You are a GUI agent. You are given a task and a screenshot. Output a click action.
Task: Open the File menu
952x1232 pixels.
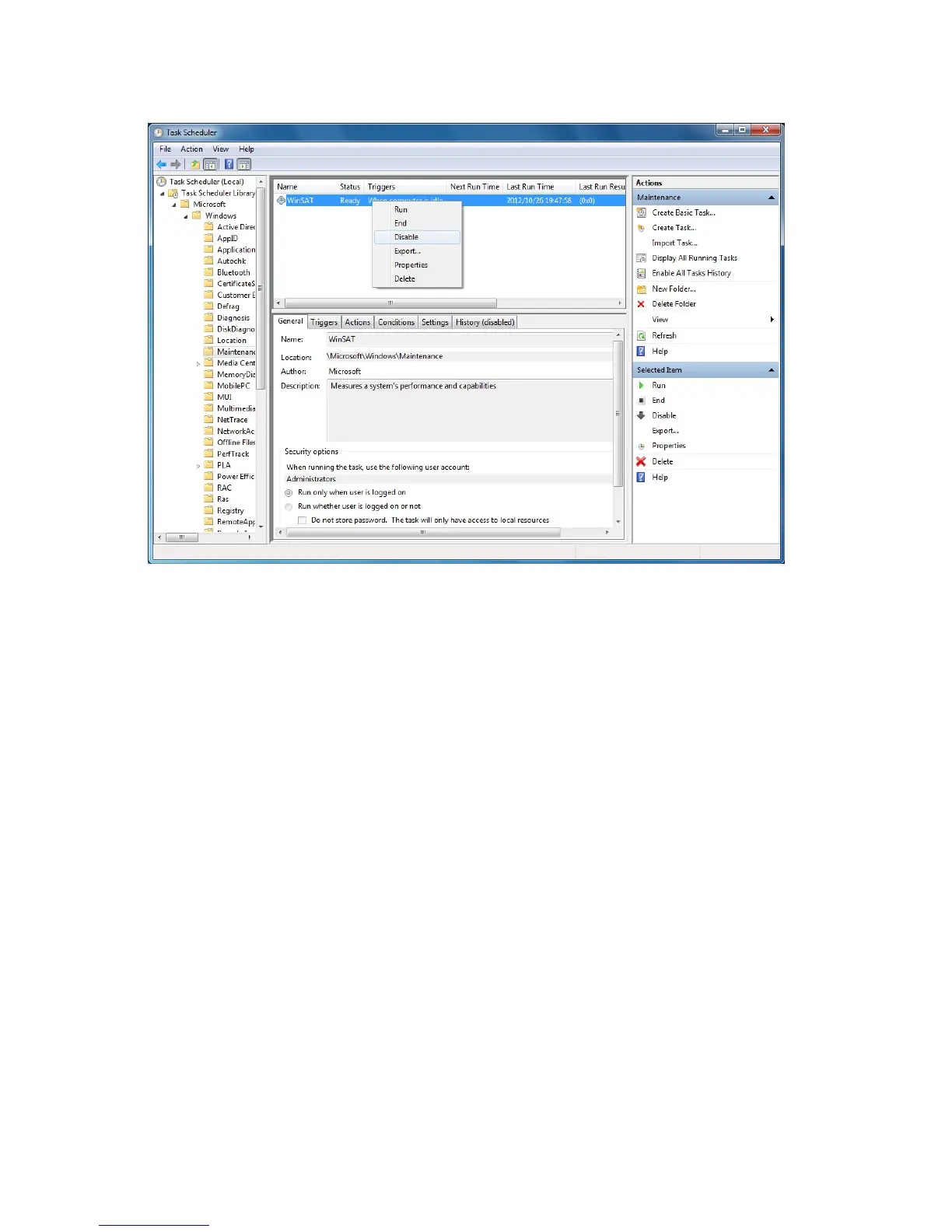tap(165, 149)
